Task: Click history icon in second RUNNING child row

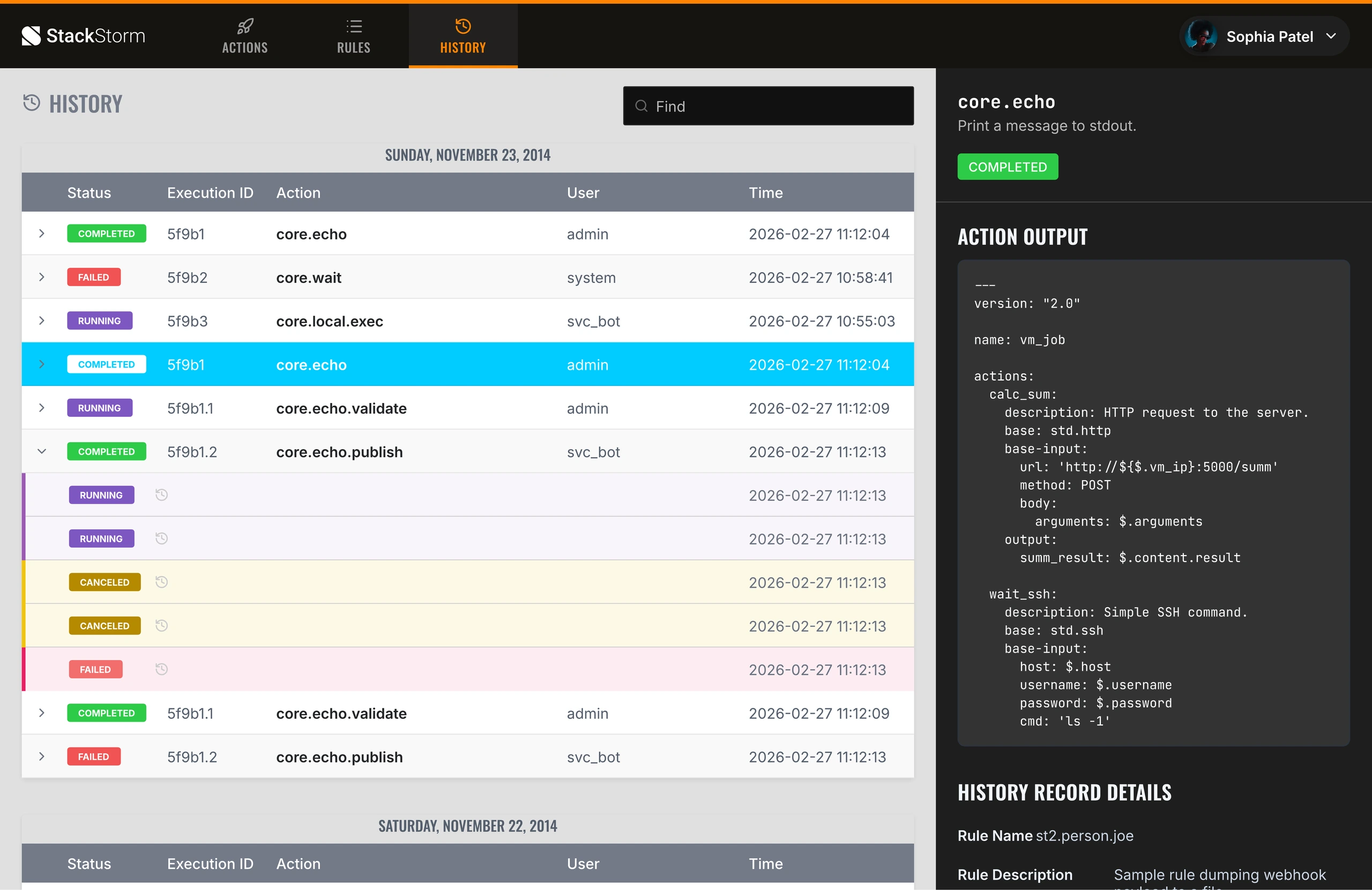Action: 161,539
